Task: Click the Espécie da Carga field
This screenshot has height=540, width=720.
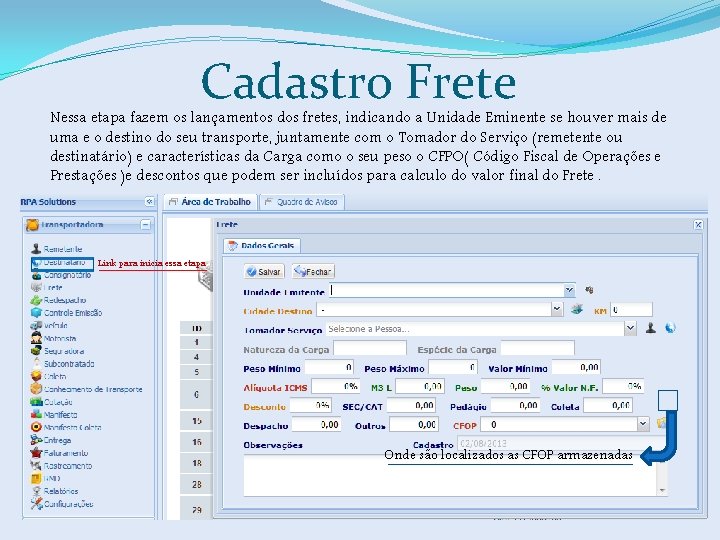Action: 537,348
